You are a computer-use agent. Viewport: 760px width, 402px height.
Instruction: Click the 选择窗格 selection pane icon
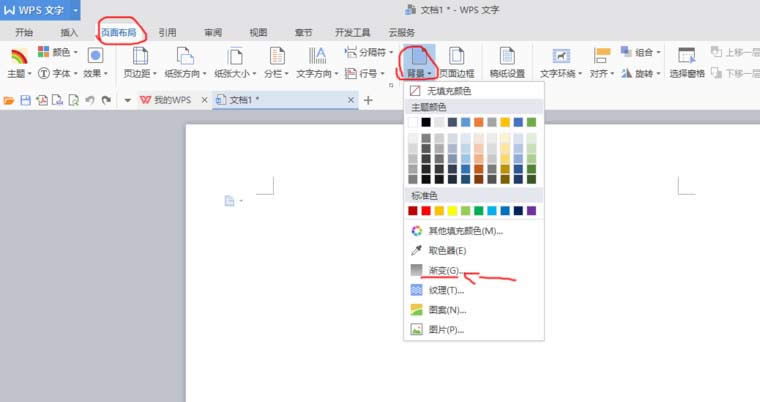click(x=686, y=56)
